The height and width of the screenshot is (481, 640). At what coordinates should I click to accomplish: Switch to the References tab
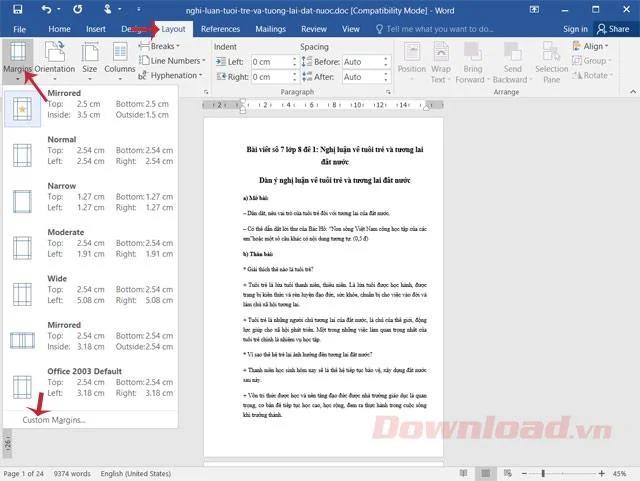[x=220, y=29]
